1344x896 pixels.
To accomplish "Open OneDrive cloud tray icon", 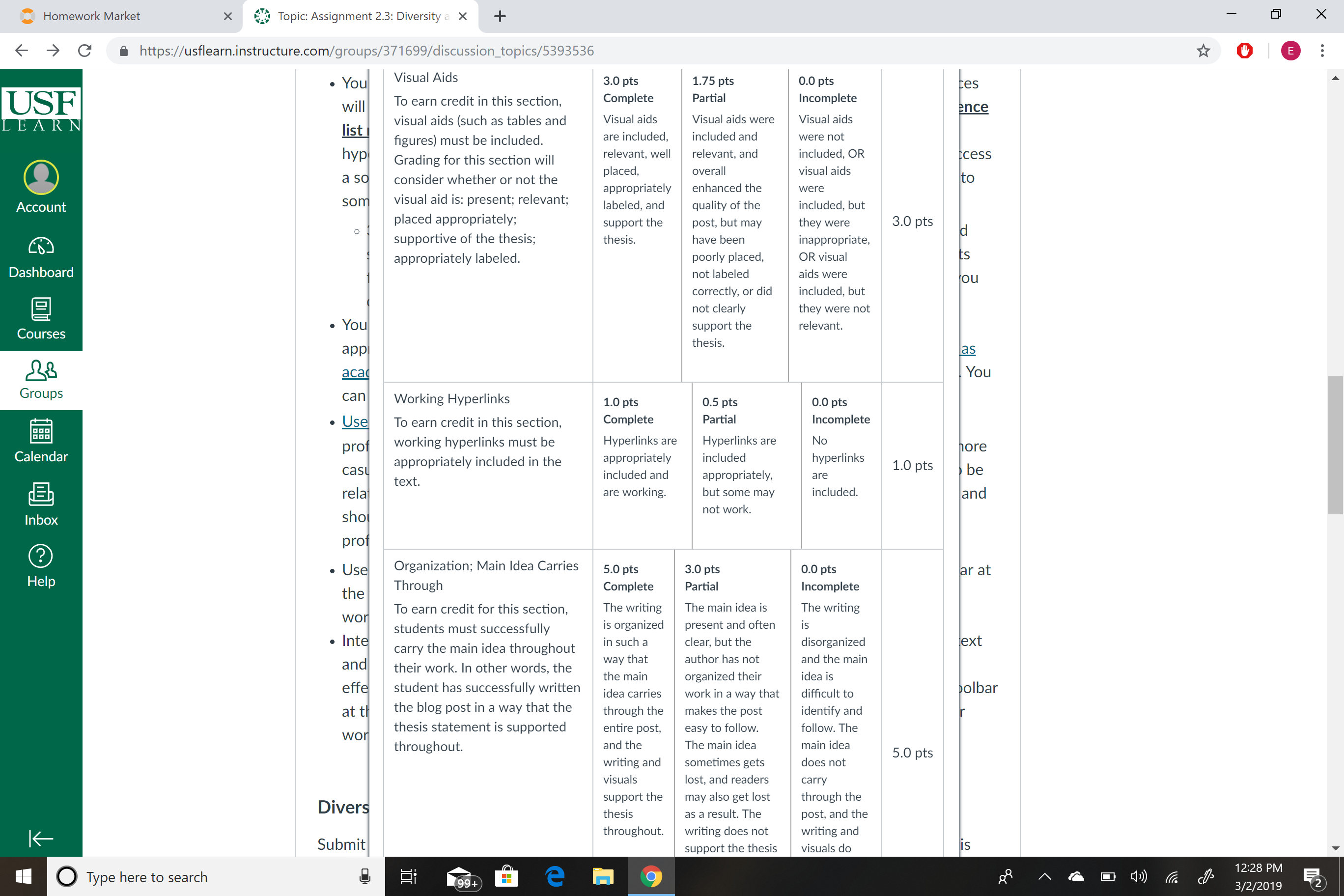I will pyautogui.click(x=1076, y=876).
